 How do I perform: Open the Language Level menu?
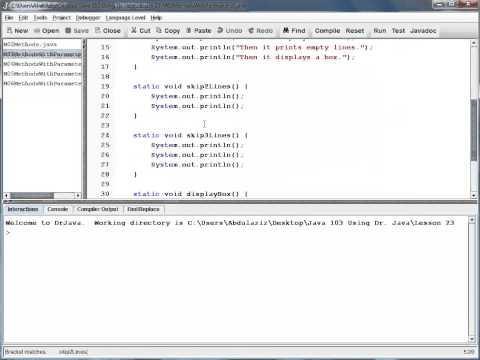[x=125, y=18]
